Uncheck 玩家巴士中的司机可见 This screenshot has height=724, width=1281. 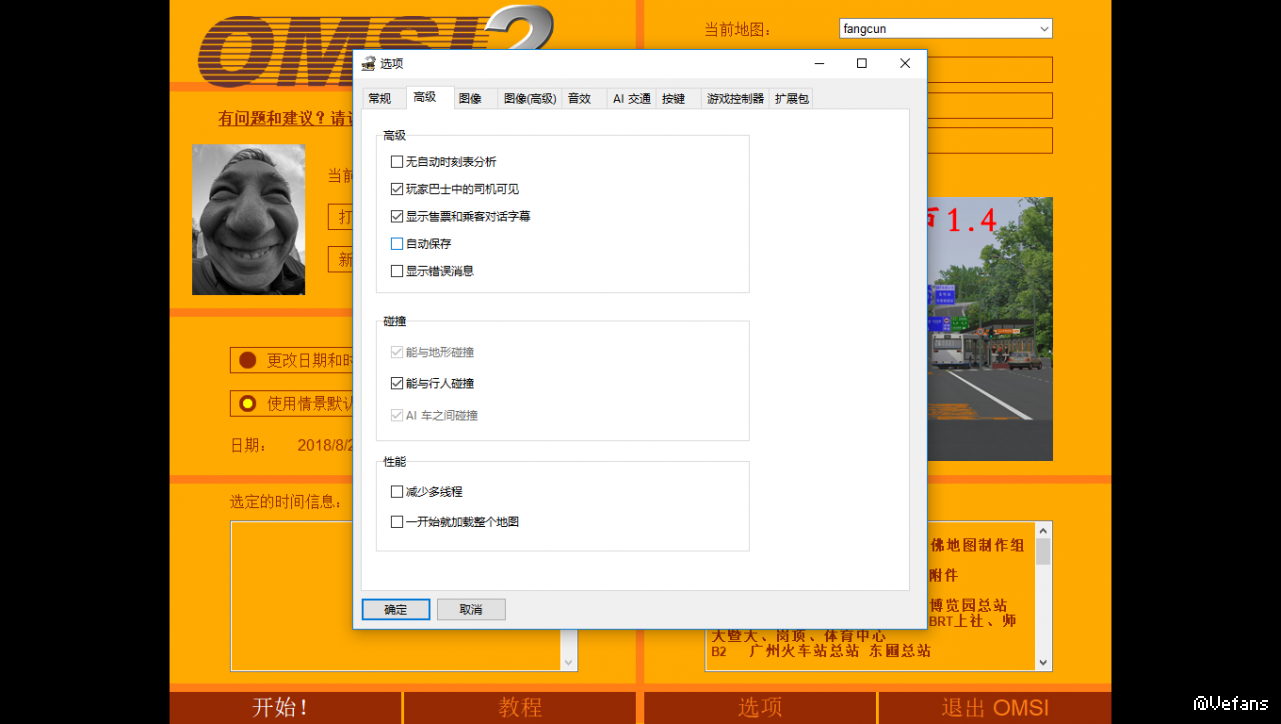[397, 189]
